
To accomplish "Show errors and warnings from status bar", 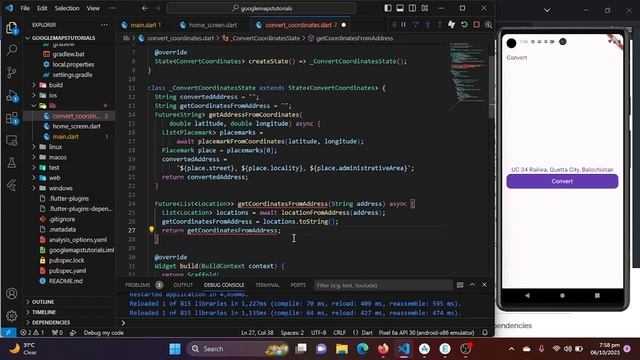I will tap(32, 333).
